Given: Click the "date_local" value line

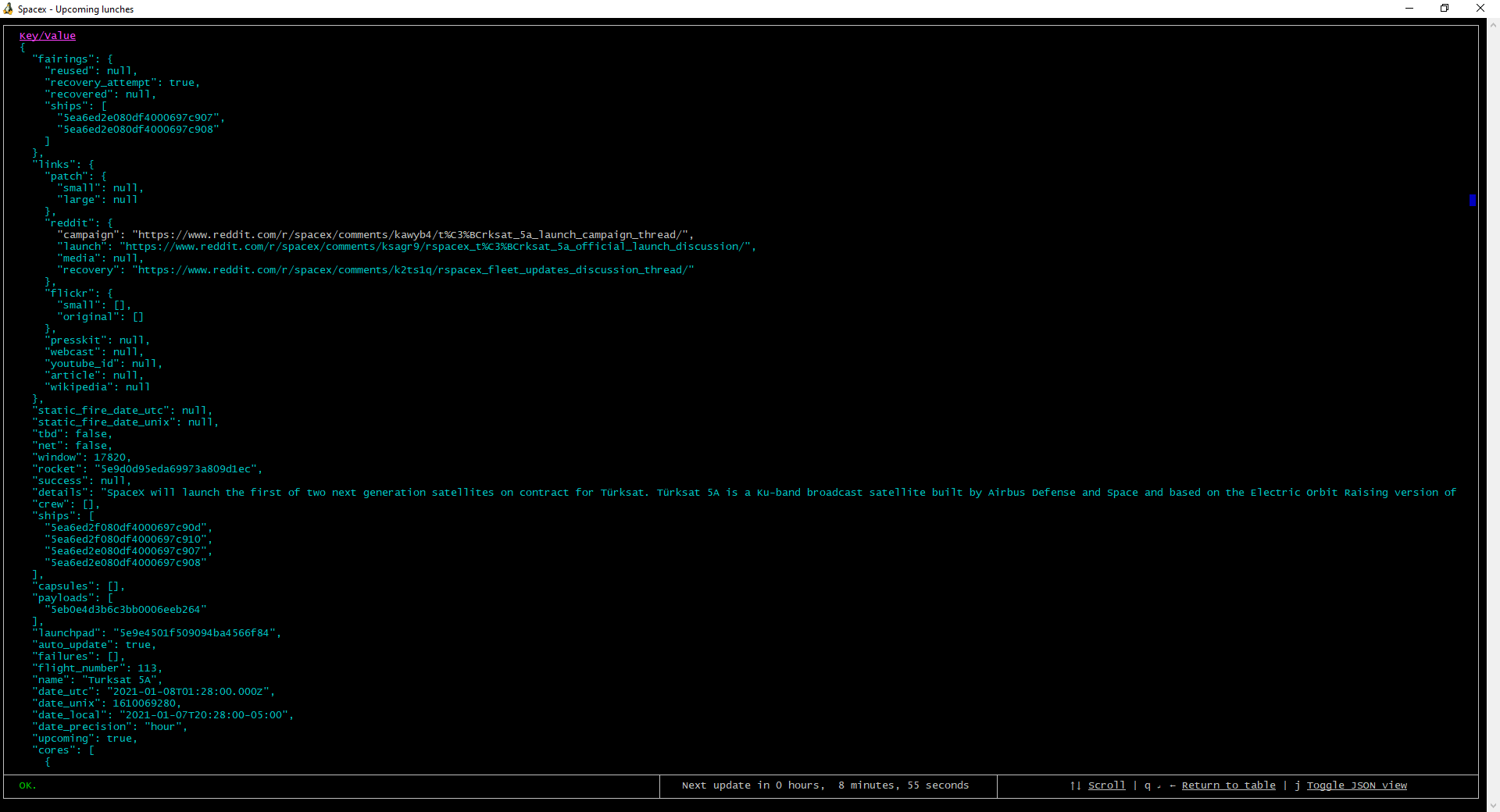Looking at the screenshot, I should [x=162, y=715].
